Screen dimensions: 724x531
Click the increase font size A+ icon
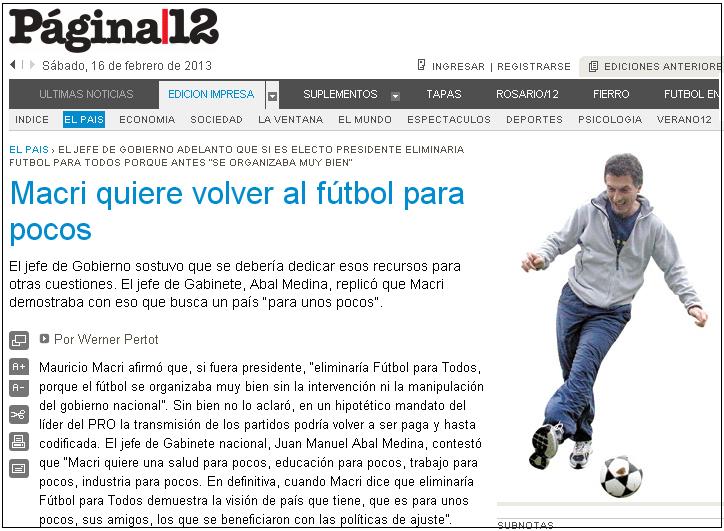[x=19, y=367]
